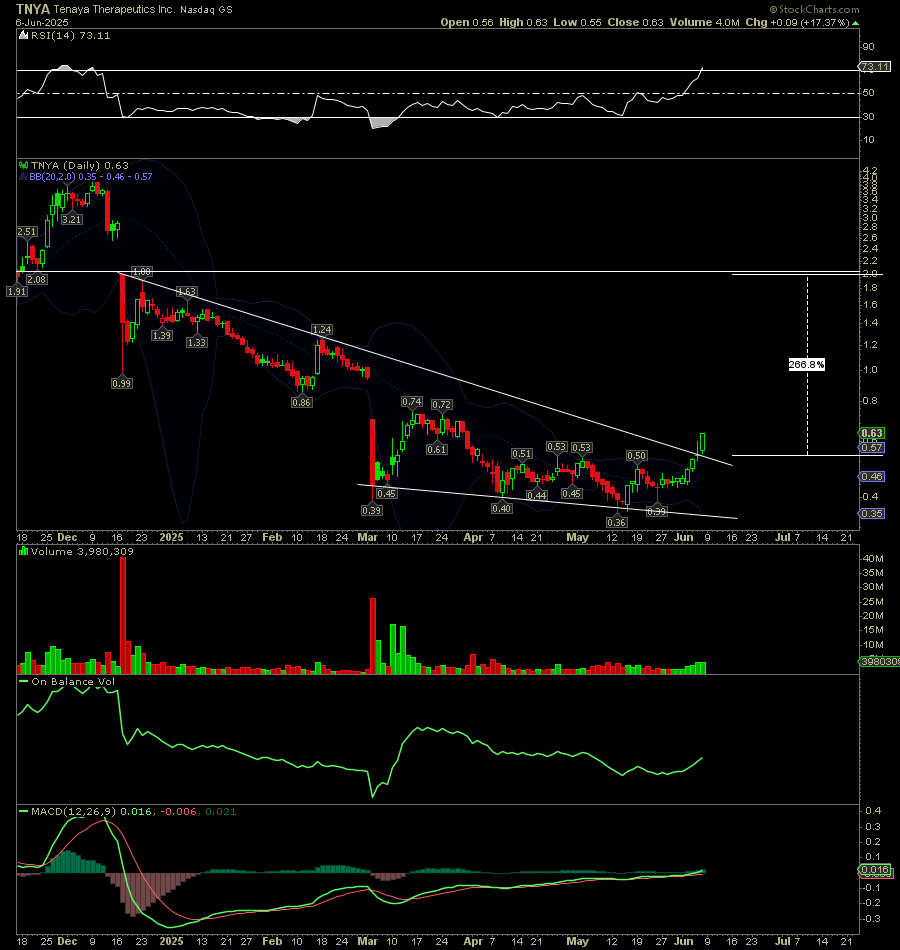Click the MACD(12,26,9) indicator label
Image resolution: width=900 pixels, height=950 pixels.
(73, 811)
